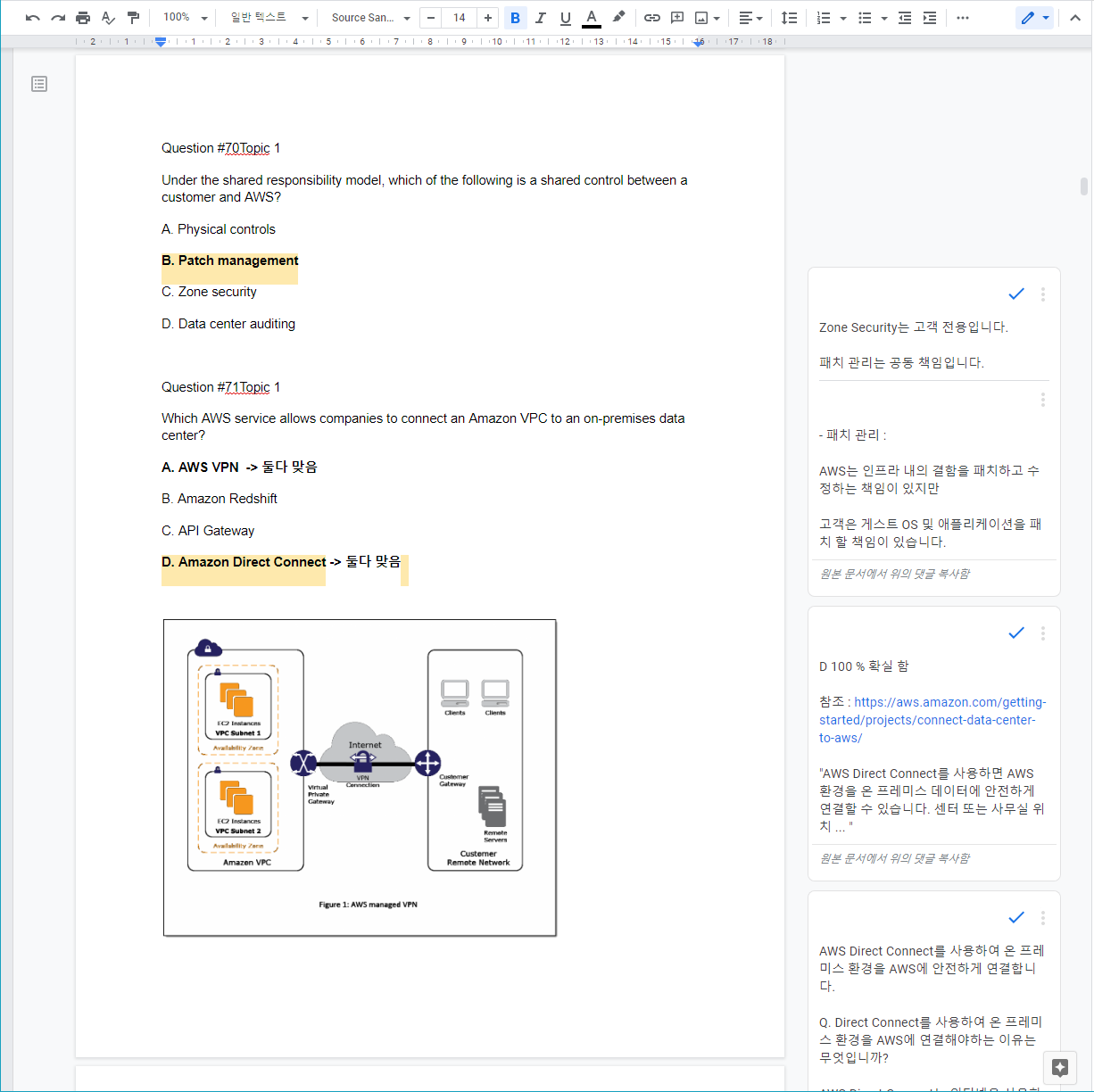This screenshot has height=1092, width=1094.
Task: Open the insert image dropdown arrow
Action: click(717, 18)
